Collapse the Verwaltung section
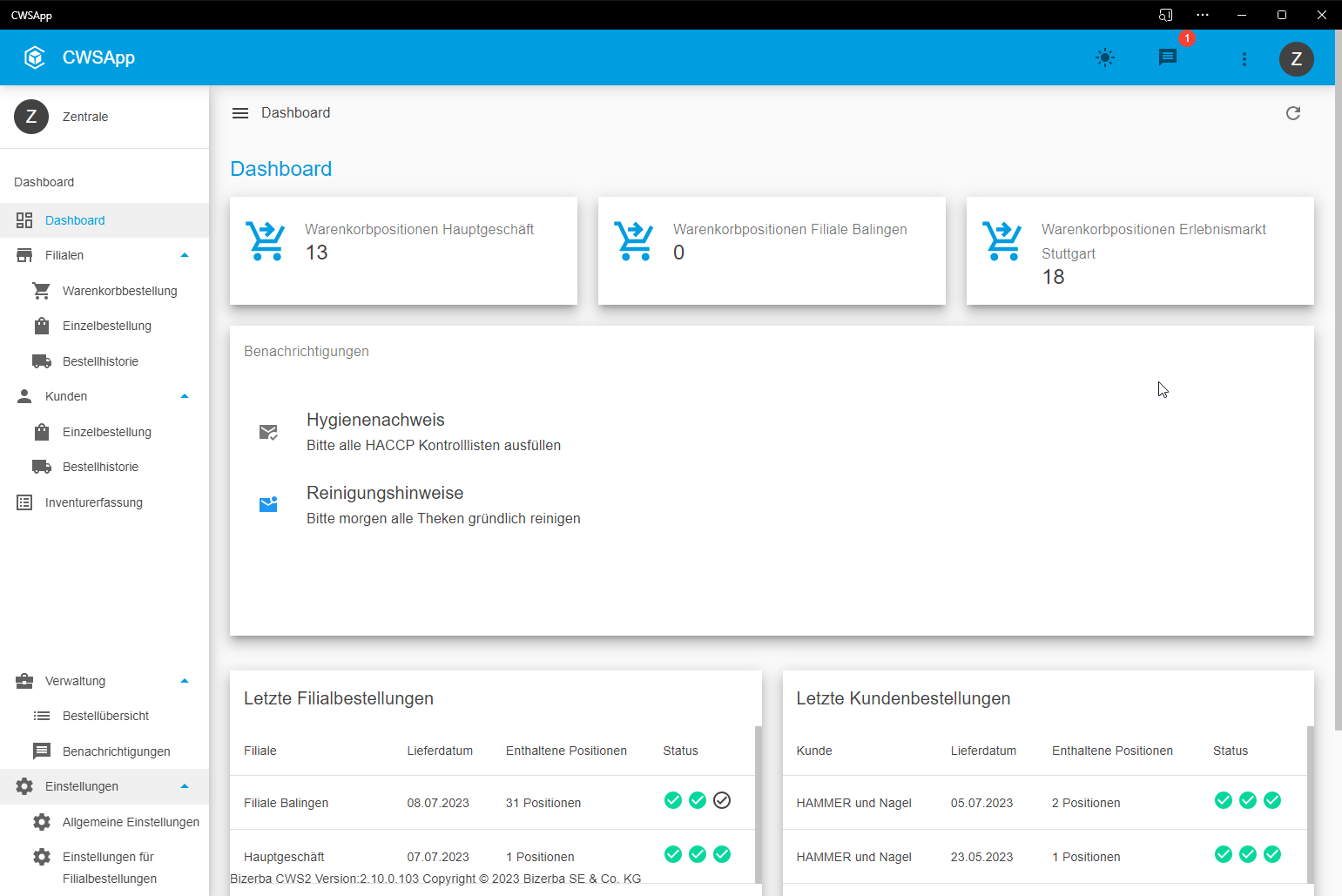 (185, 681)
